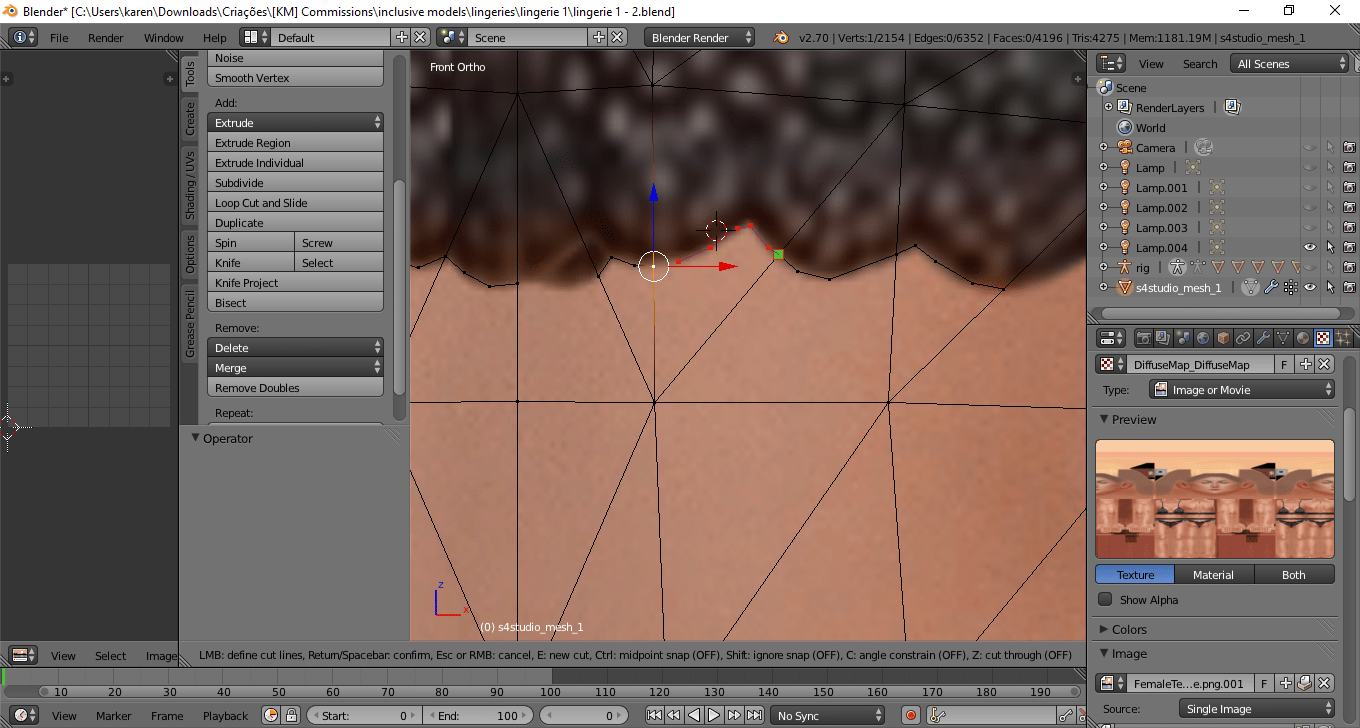Click the World properties icon (globe)

(x=1204, y=337)
